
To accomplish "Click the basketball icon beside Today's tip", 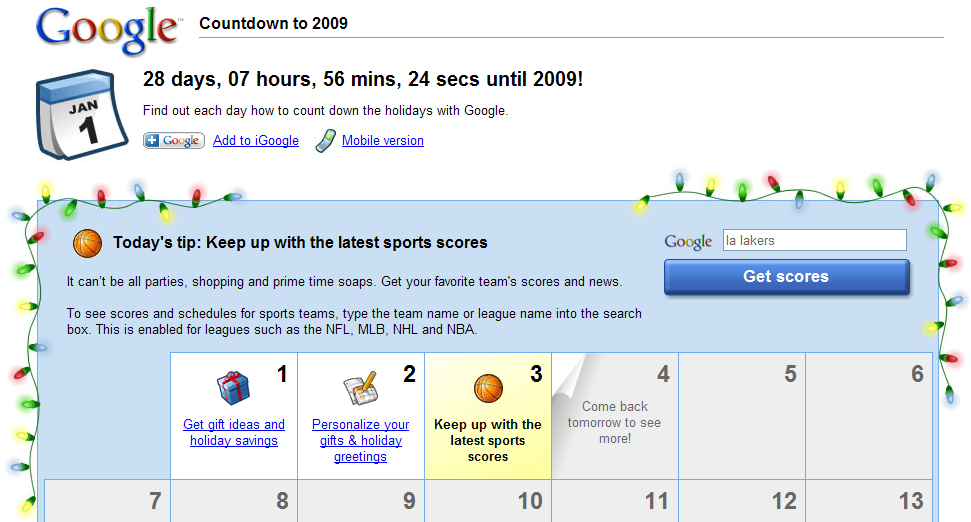I will point(87,243).
